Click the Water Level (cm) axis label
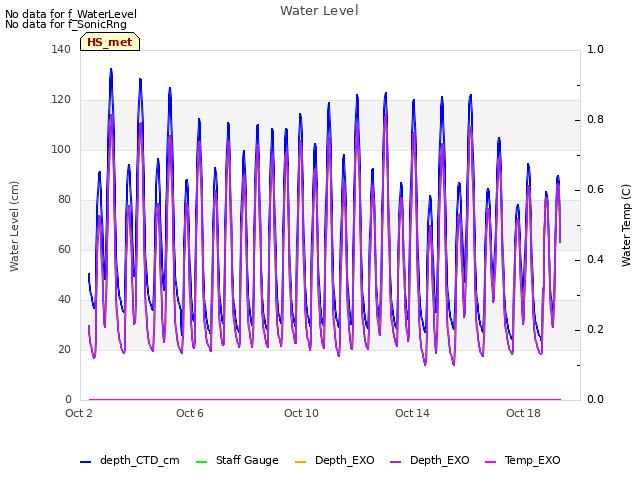This screenshot has height=480, width=640. pyautogui.click(x=14, y=226)
